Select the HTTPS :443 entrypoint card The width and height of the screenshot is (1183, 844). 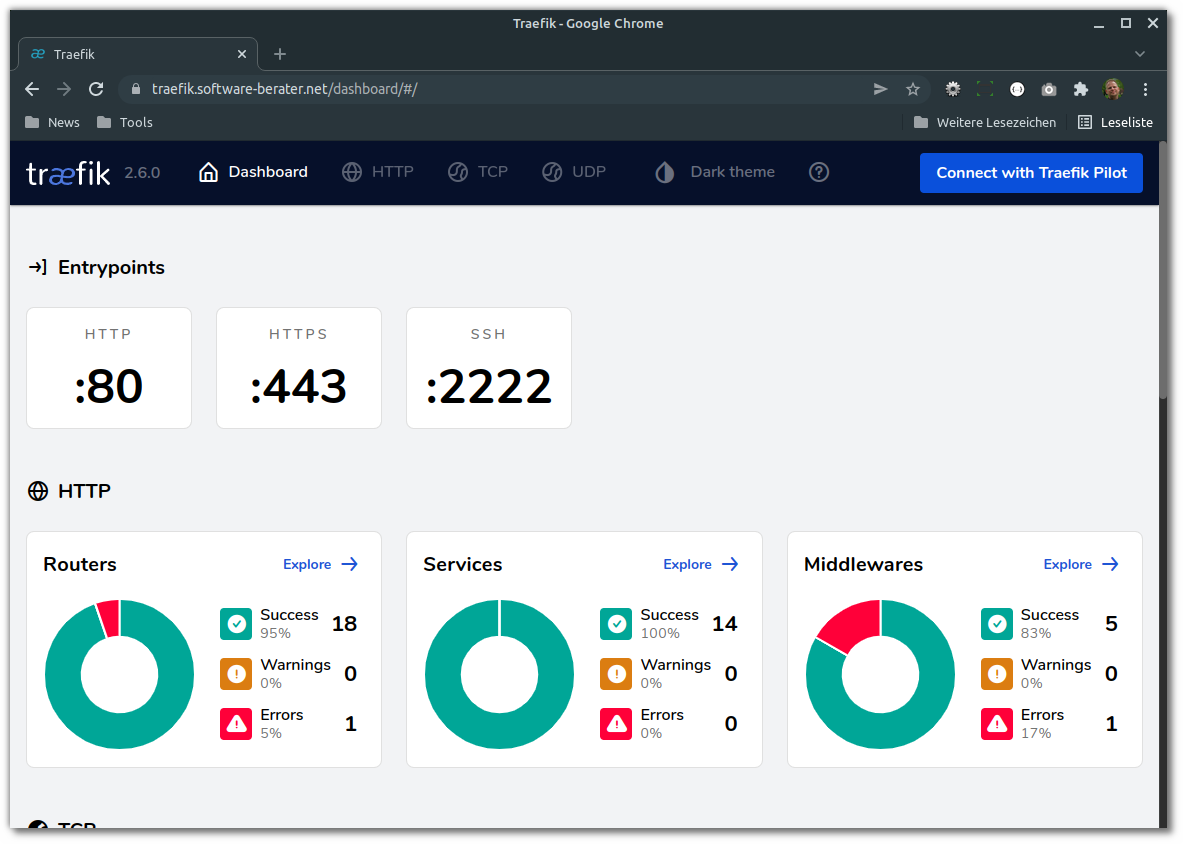[299, 368]
